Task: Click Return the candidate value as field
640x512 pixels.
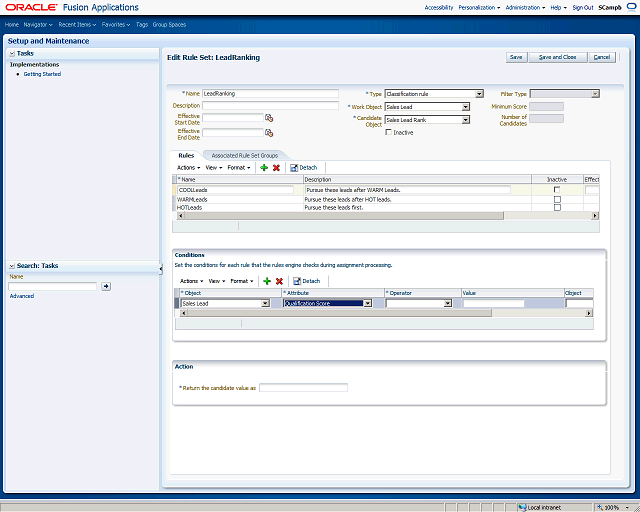Action: (303, 388)
